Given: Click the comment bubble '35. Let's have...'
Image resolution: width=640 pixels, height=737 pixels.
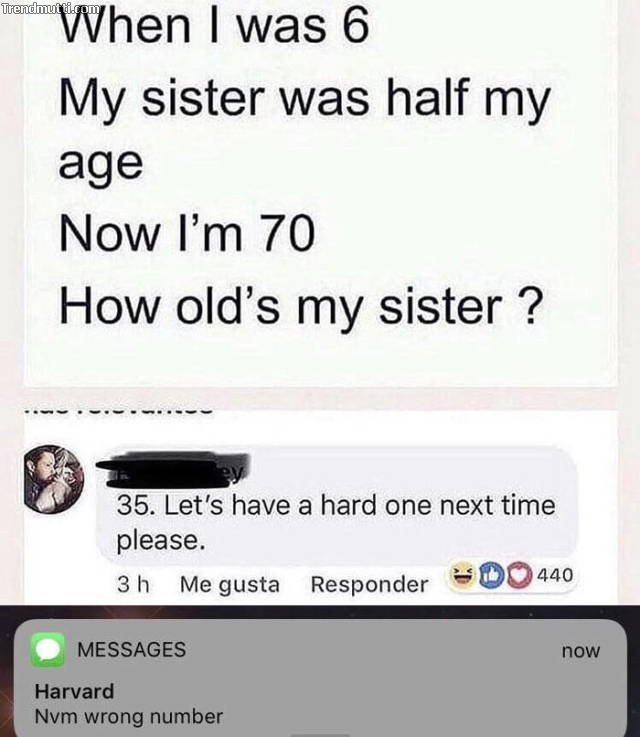Looking at the screenshot, I should 336,506.
